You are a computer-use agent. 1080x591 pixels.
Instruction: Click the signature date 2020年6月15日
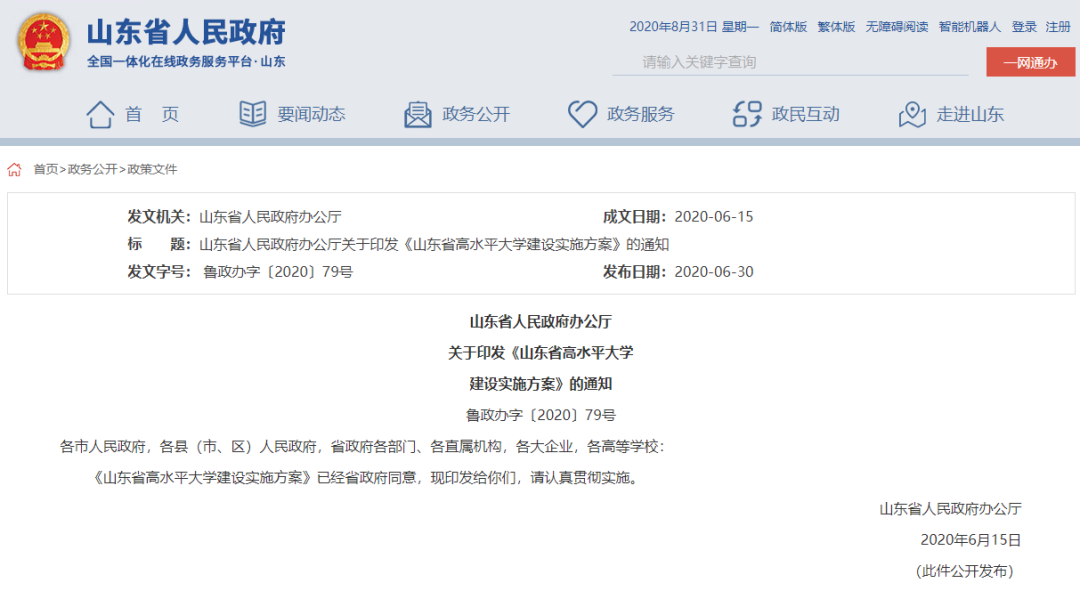tap(970, 540)
